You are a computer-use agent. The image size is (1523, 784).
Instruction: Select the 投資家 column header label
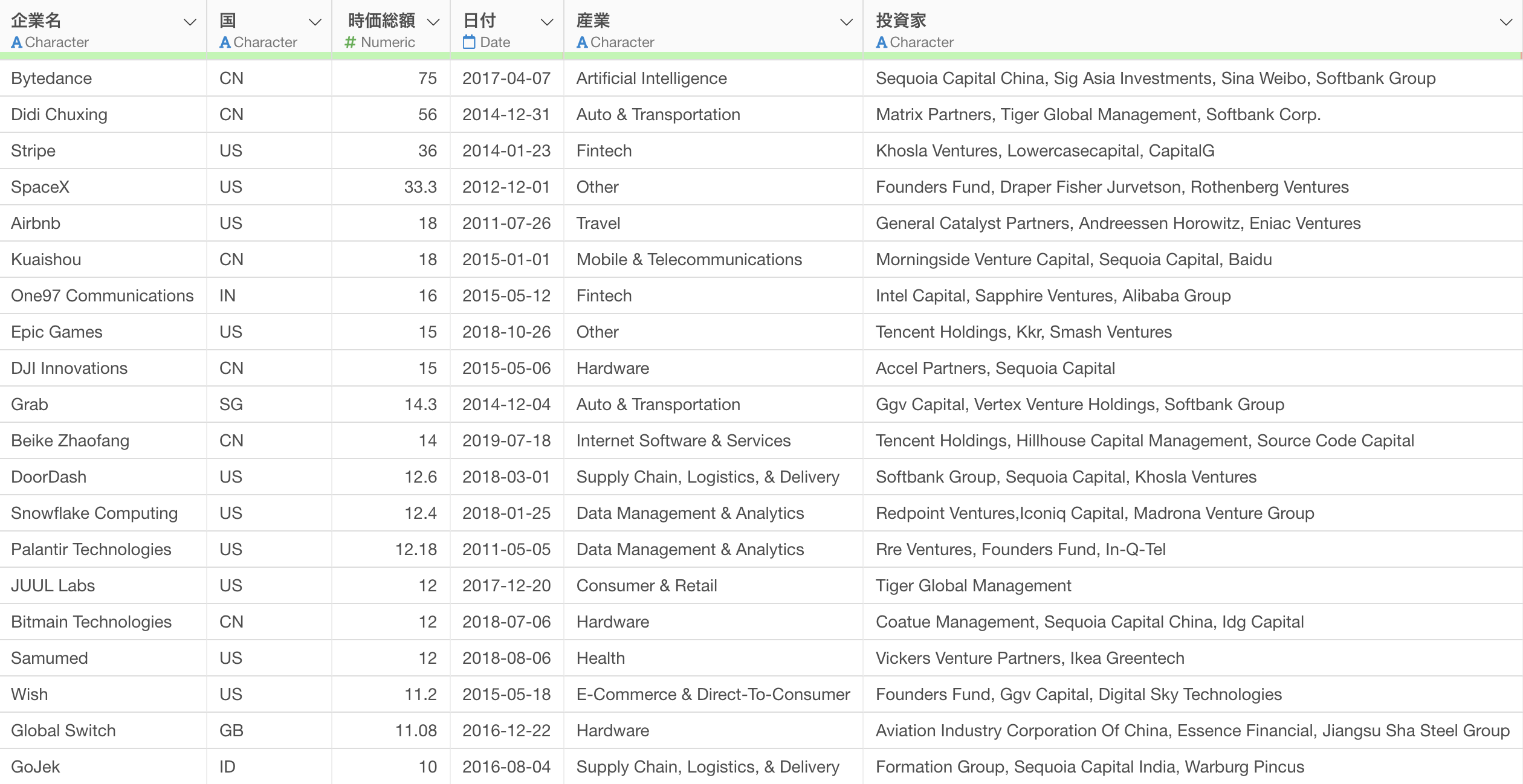point(901,21)
